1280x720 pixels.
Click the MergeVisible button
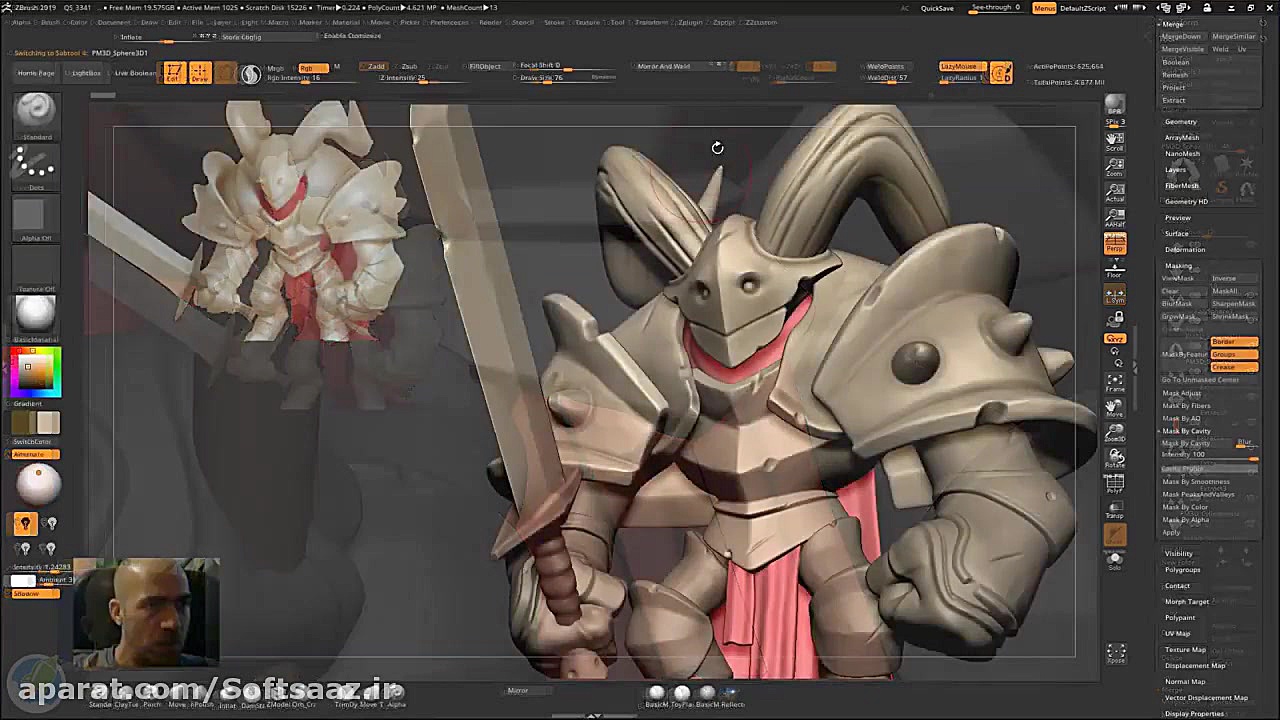coord(1184,48)
